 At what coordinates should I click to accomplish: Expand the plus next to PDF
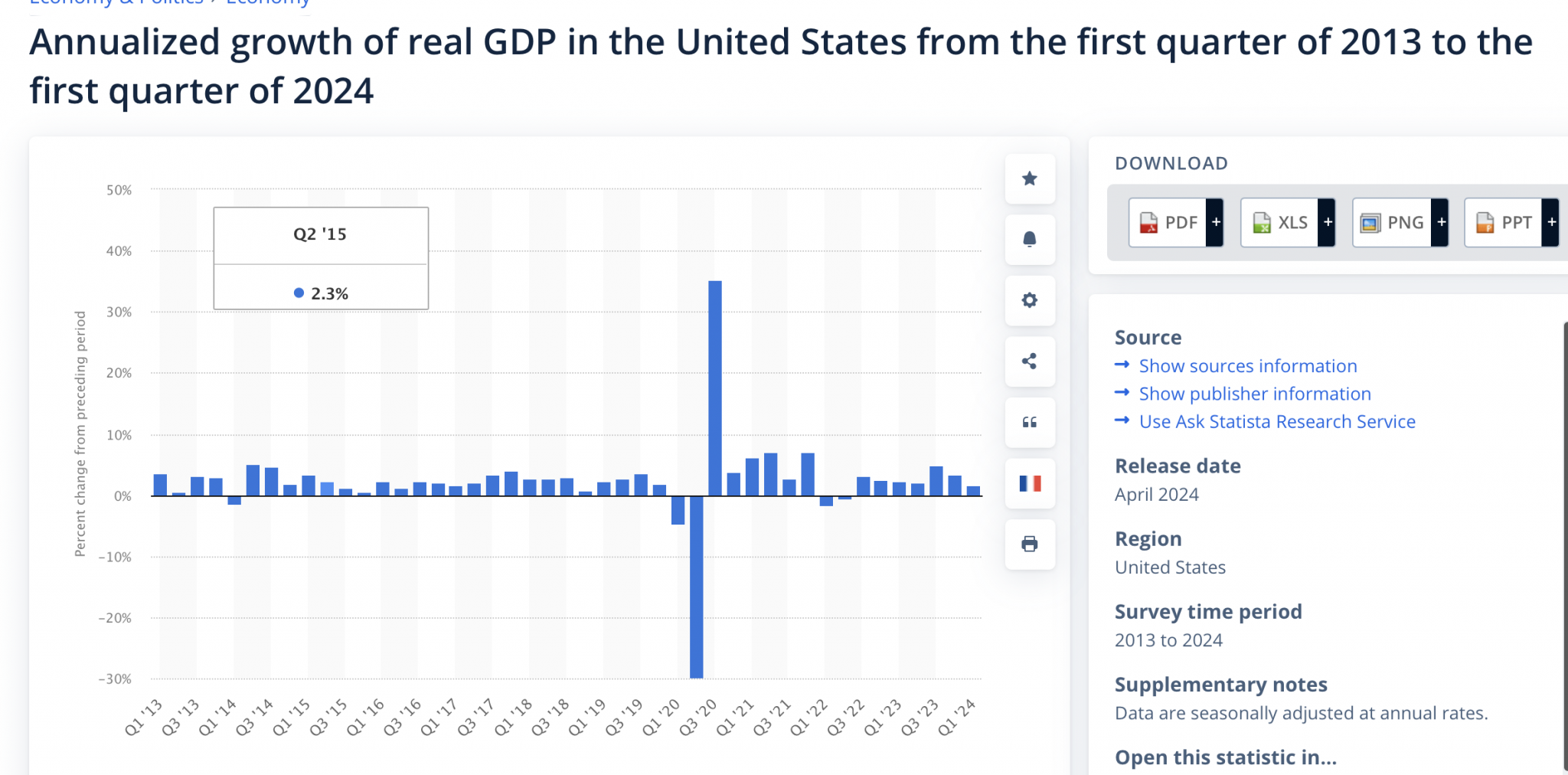pos(1215,223)
